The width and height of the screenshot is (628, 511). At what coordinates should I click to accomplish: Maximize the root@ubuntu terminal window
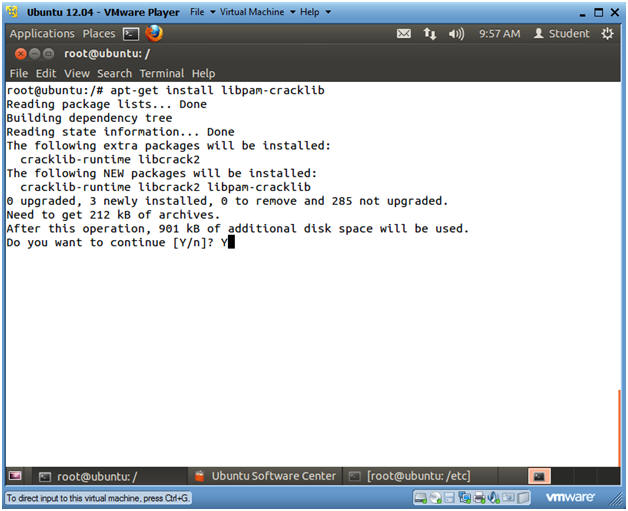click(x=48, y=53)
